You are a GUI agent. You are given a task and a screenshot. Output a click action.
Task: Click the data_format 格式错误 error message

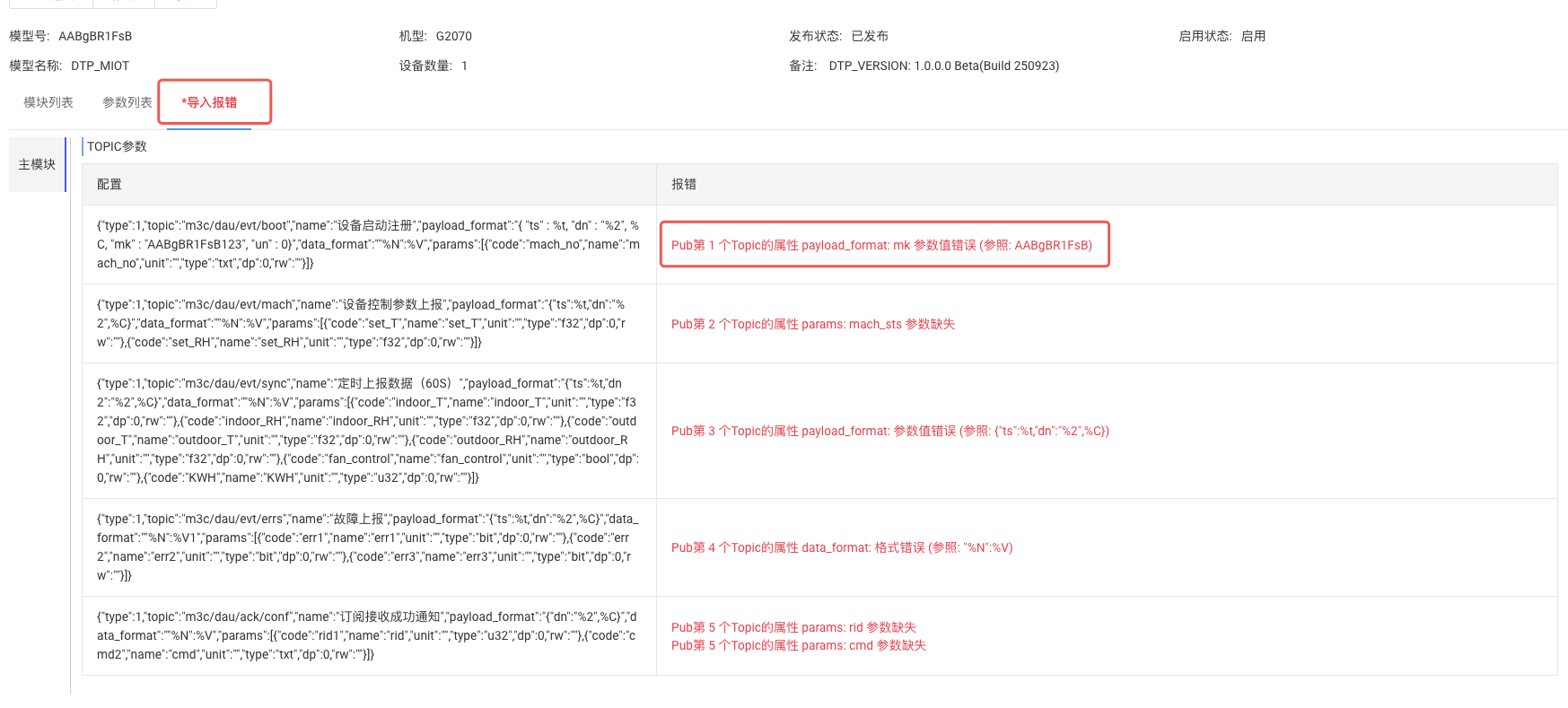pyautogui.click(x=841, y=547)
